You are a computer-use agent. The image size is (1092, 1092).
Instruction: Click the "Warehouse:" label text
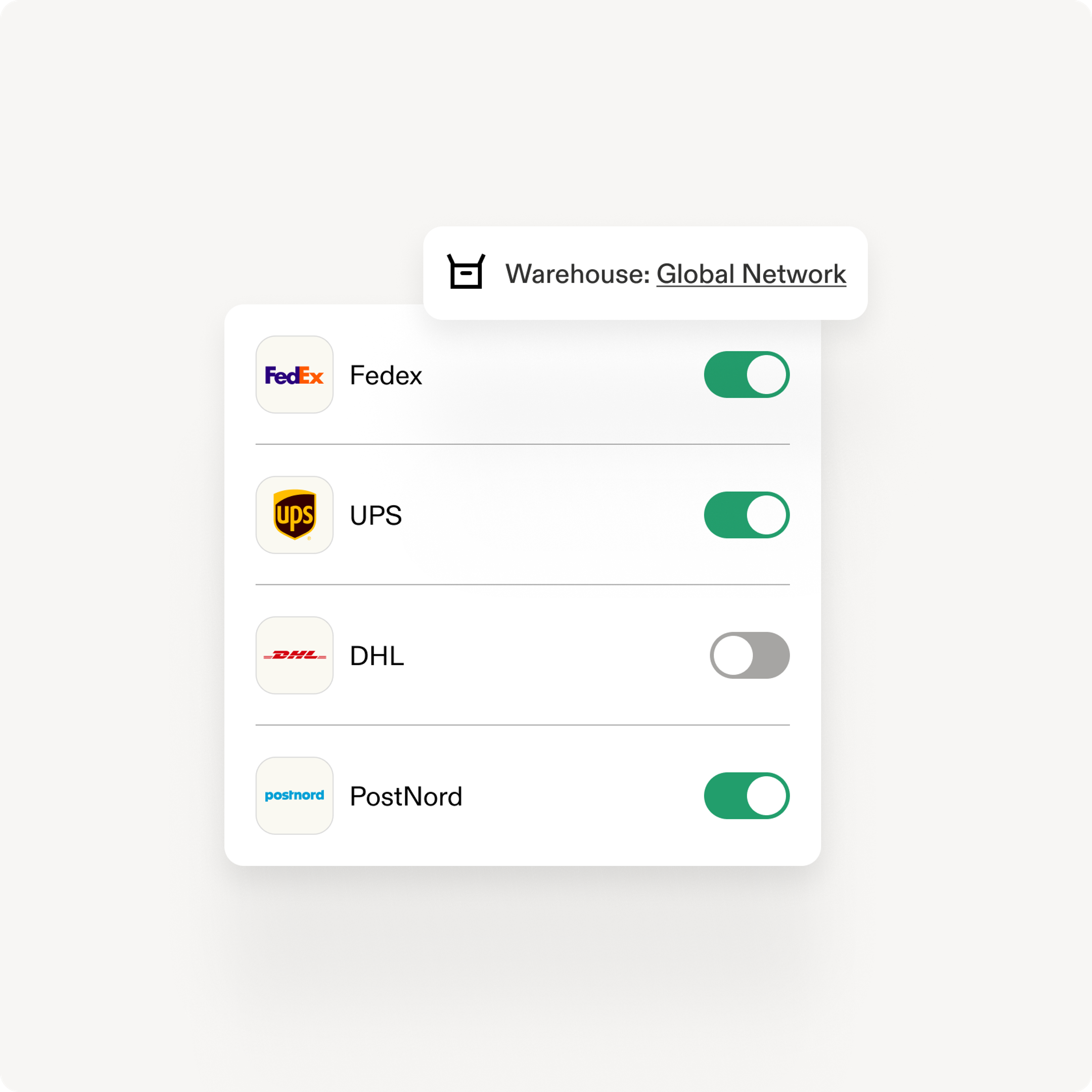pos(578,274)
